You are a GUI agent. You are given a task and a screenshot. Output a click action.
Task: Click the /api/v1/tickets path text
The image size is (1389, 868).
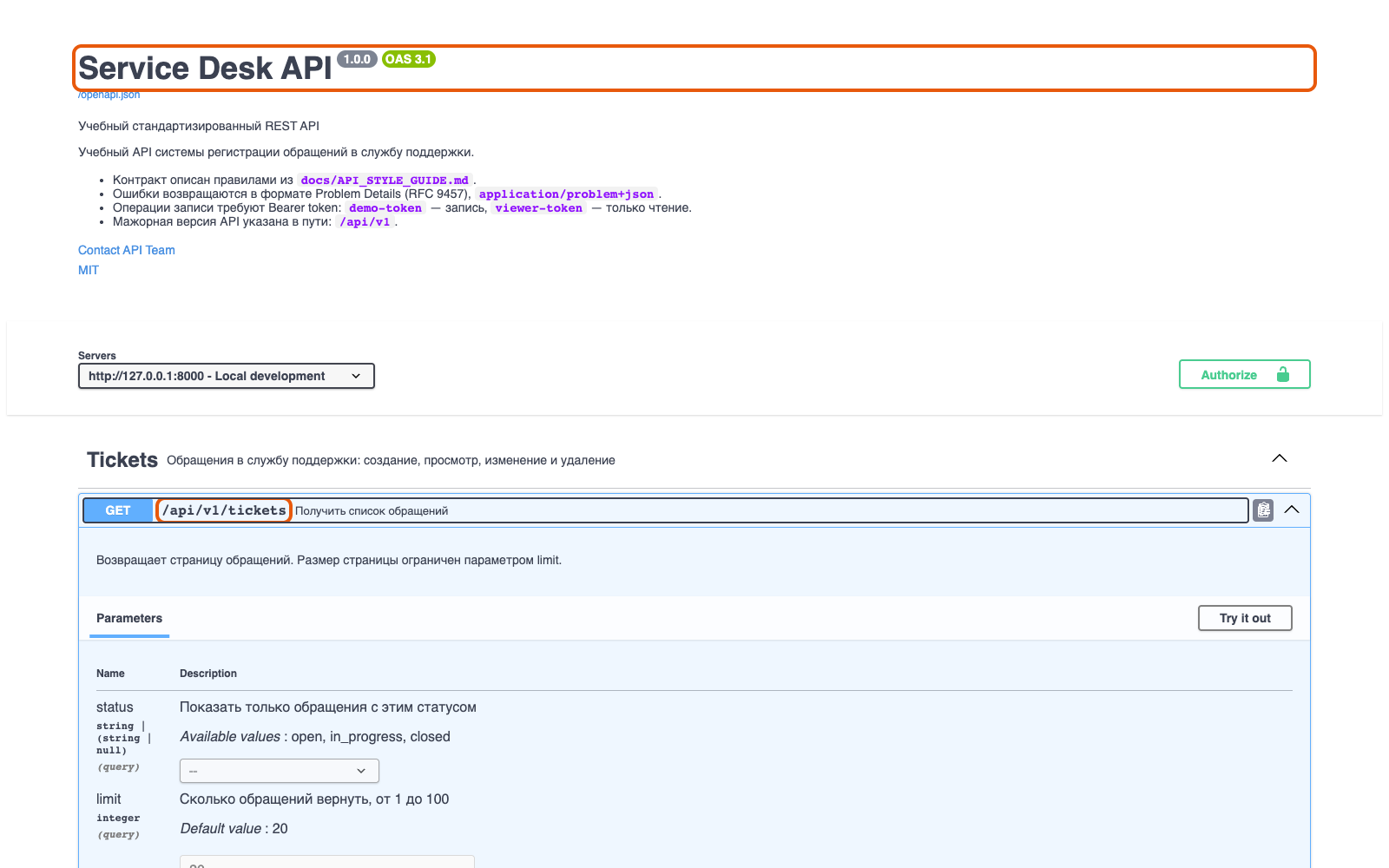[224, 510]
